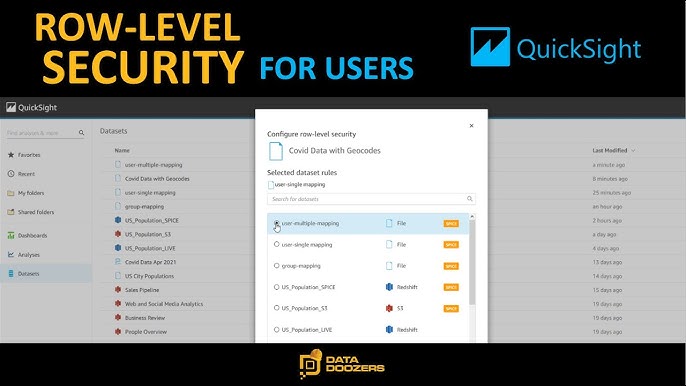This screenshot has height=386, width=686.
Task: Open the user-multiple-mapping dataset in the background list
Action: point(154,165)
